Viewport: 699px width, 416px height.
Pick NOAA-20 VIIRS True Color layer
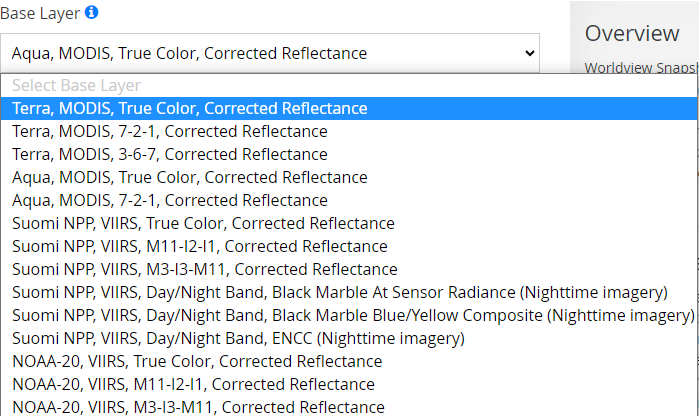click(197, 361)
